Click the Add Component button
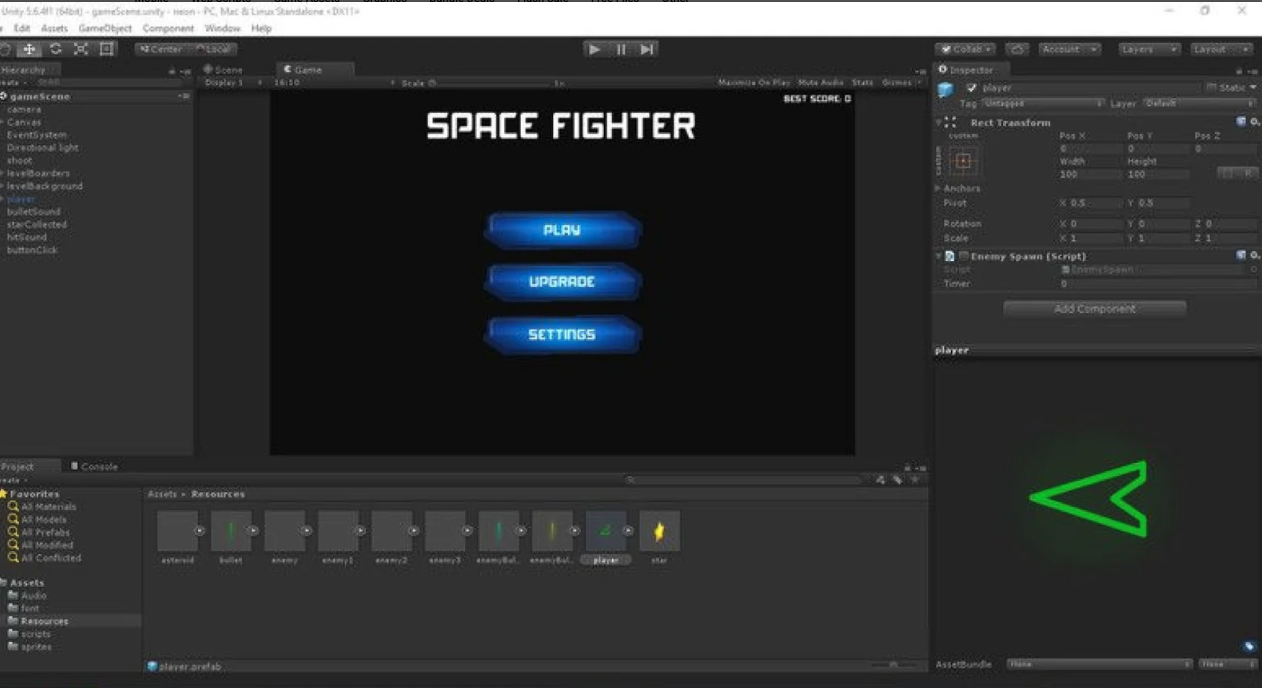 [1095, 309]
